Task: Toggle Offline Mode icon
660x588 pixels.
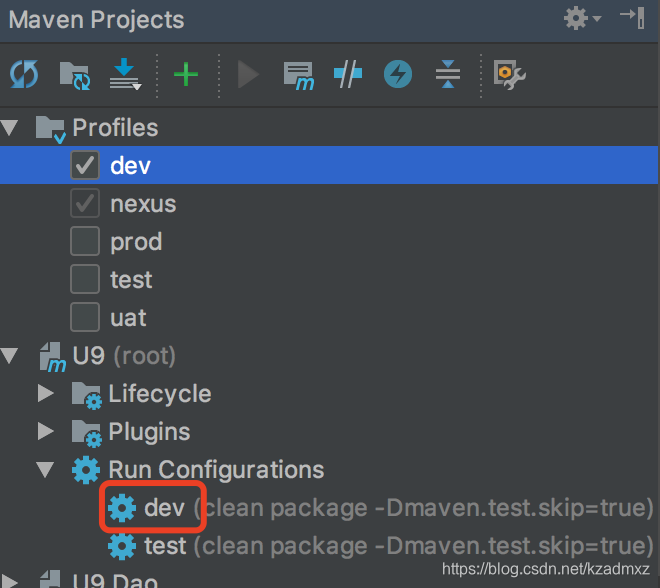Action: coord(348,74)
